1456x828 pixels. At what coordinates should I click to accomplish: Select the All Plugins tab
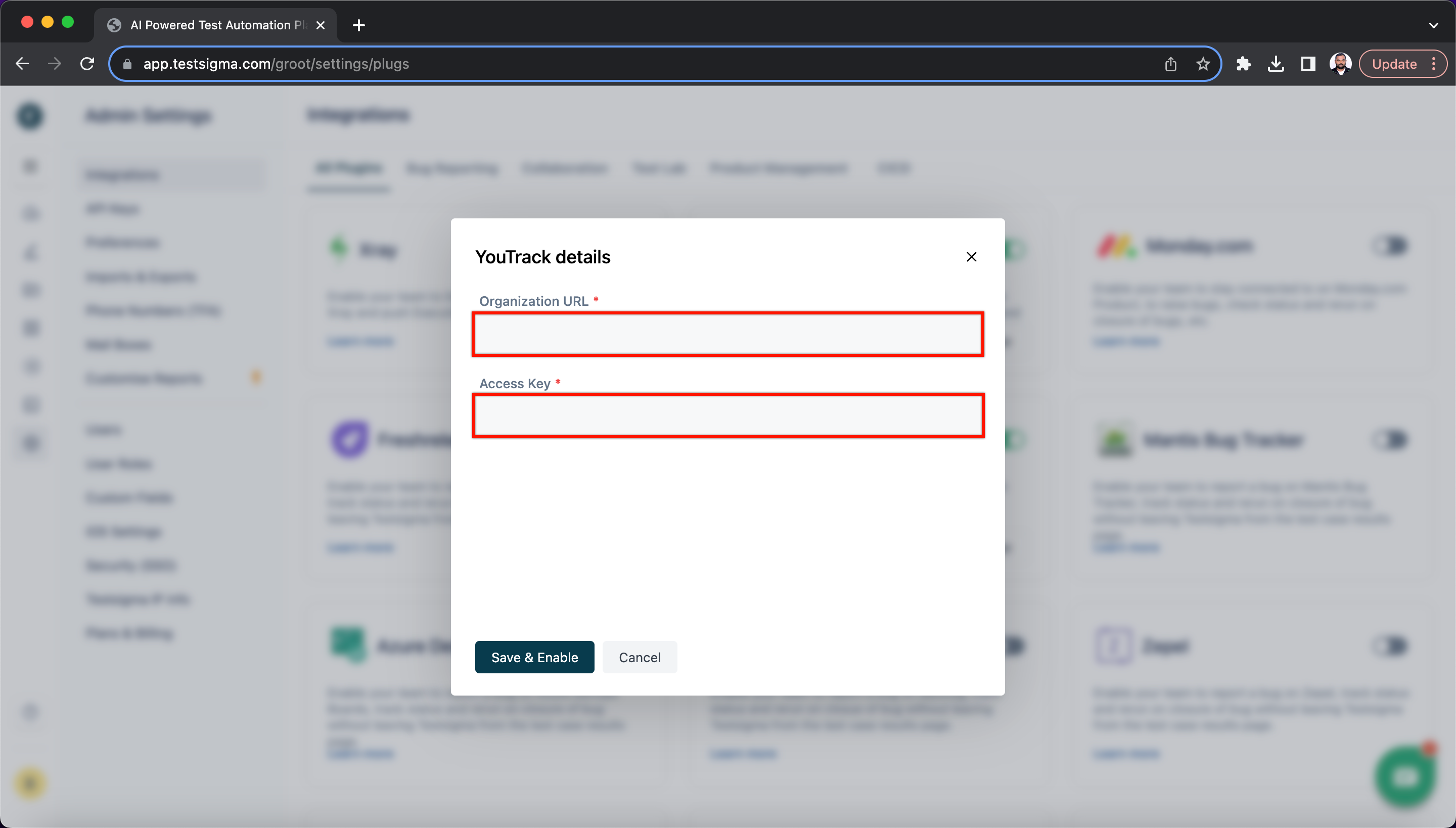[x=349, y=168]
